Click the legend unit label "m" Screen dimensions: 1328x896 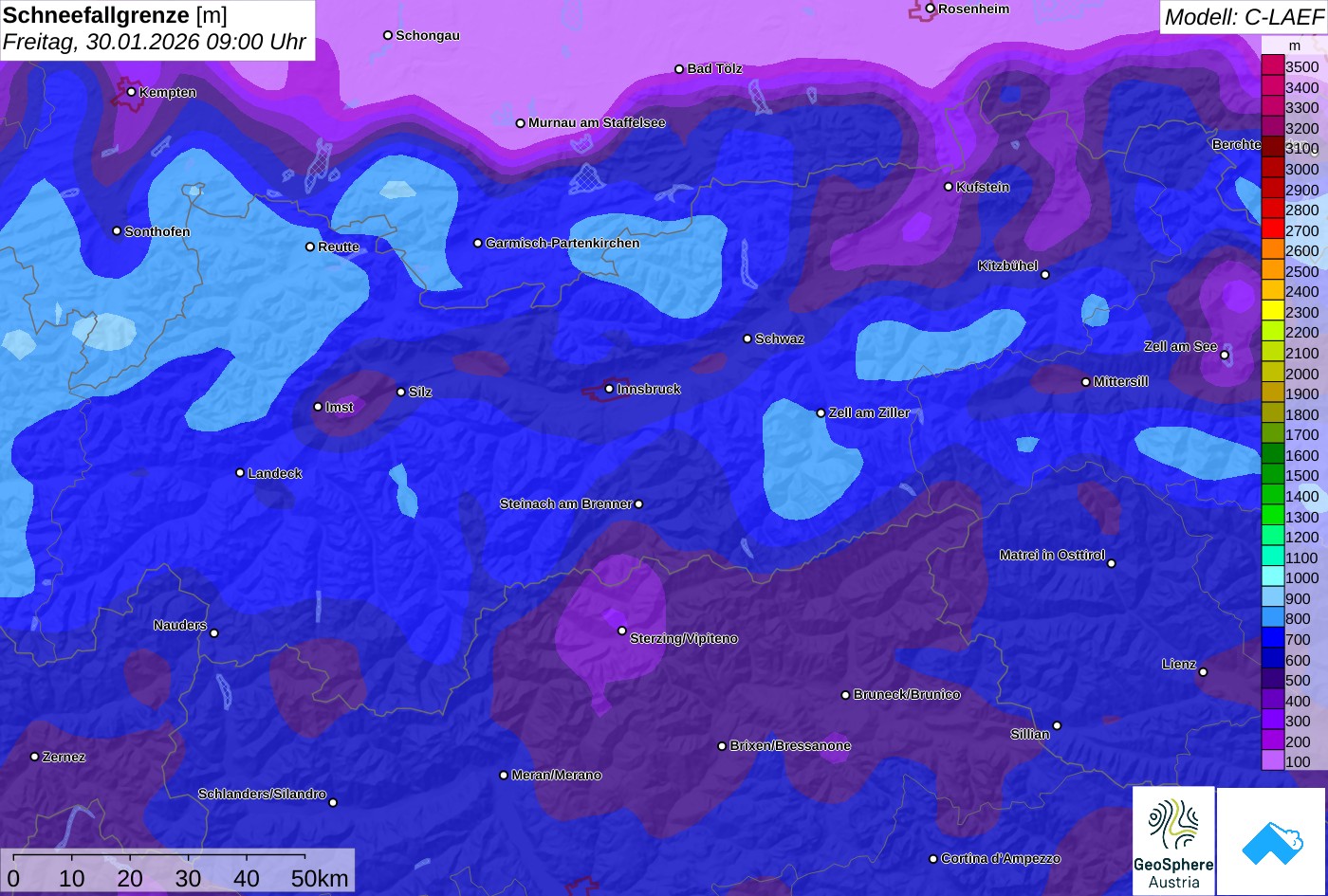tap(1295, 46)
